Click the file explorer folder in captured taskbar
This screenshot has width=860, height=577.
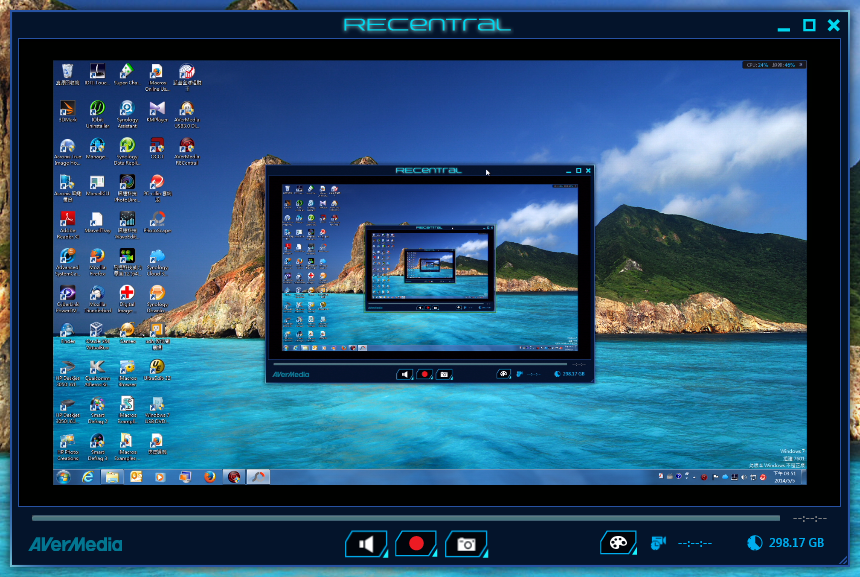[112, 477]
